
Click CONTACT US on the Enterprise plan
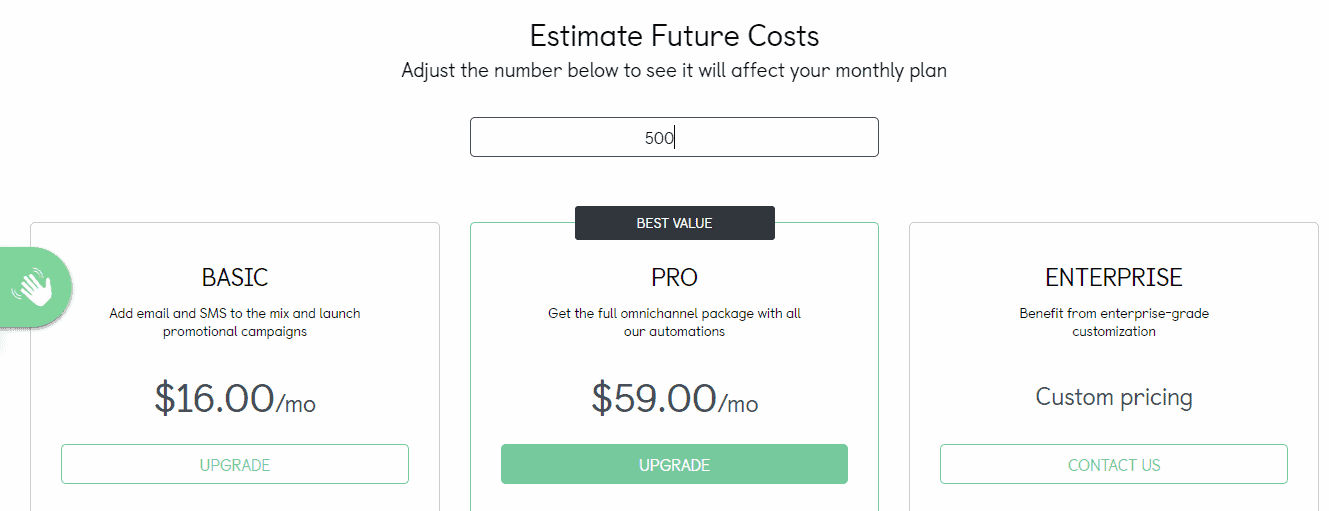(x=1114, y=464)
